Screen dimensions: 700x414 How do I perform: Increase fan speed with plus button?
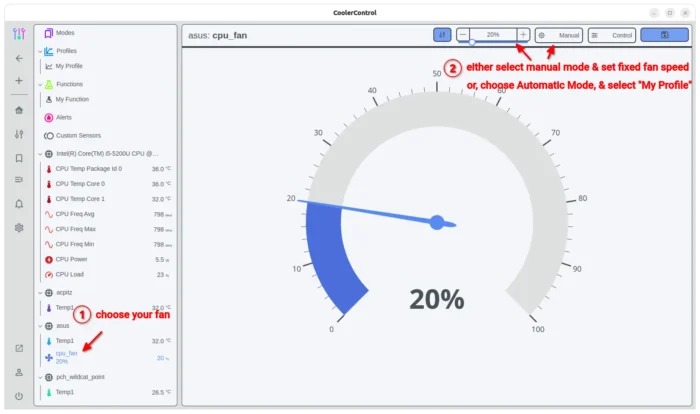pos(523,34)
